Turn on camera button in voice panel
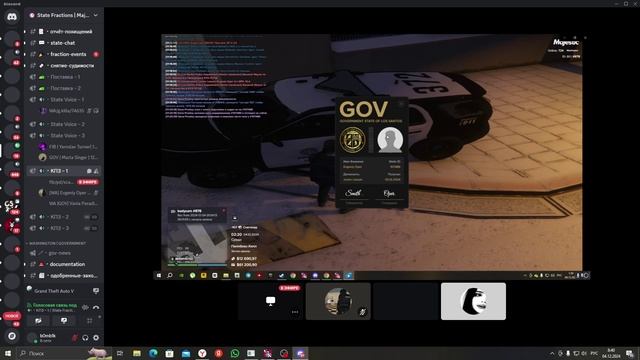640x360 pixels. [x=38, y=321]
